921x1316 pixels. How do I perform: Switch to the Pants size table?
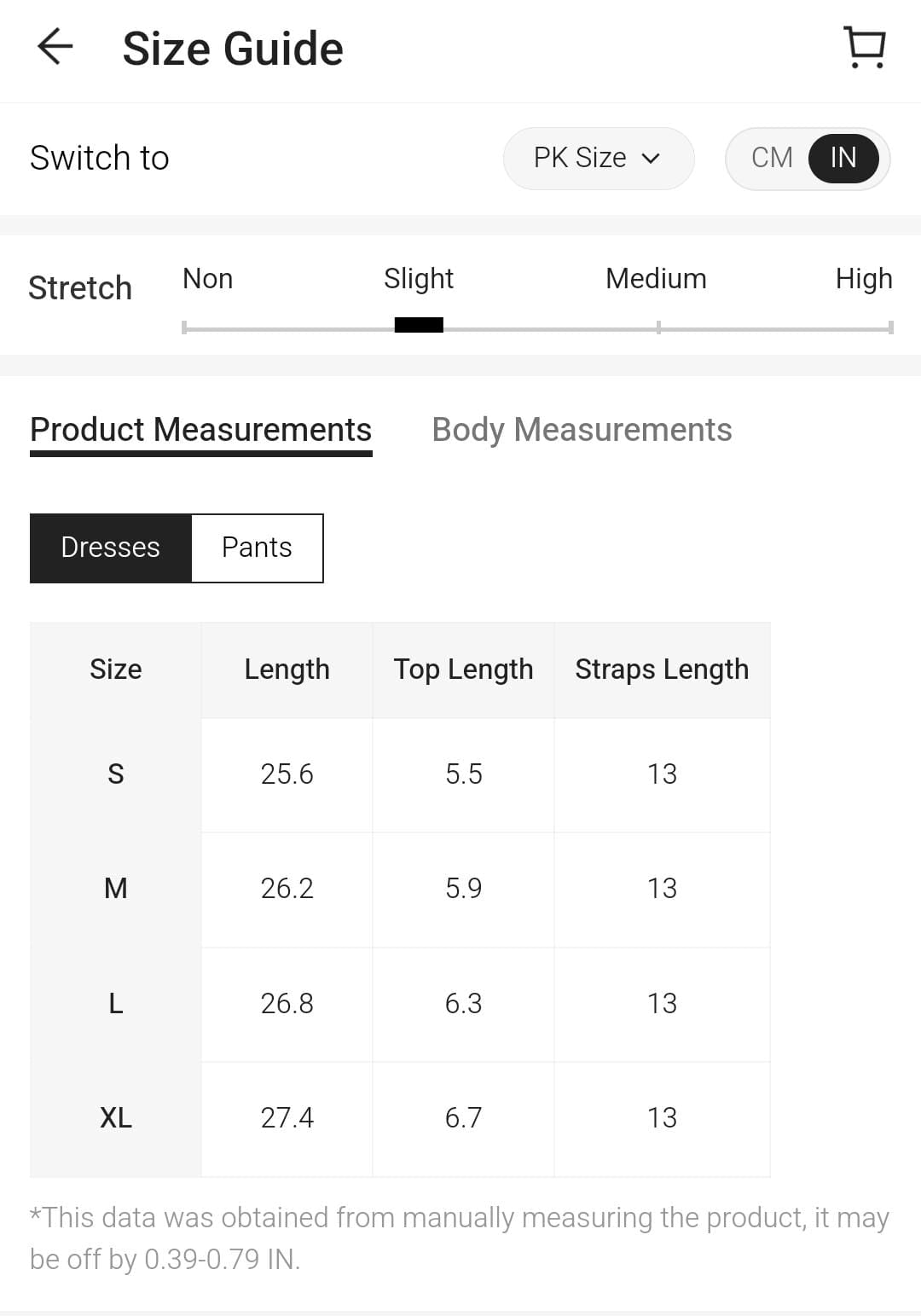(x=257, y=548)
